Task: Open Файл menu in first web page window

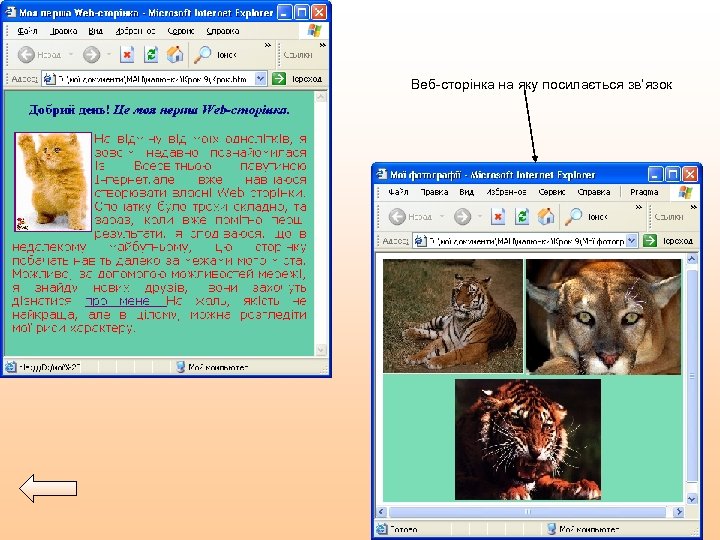Action: (x=27, y=31)
